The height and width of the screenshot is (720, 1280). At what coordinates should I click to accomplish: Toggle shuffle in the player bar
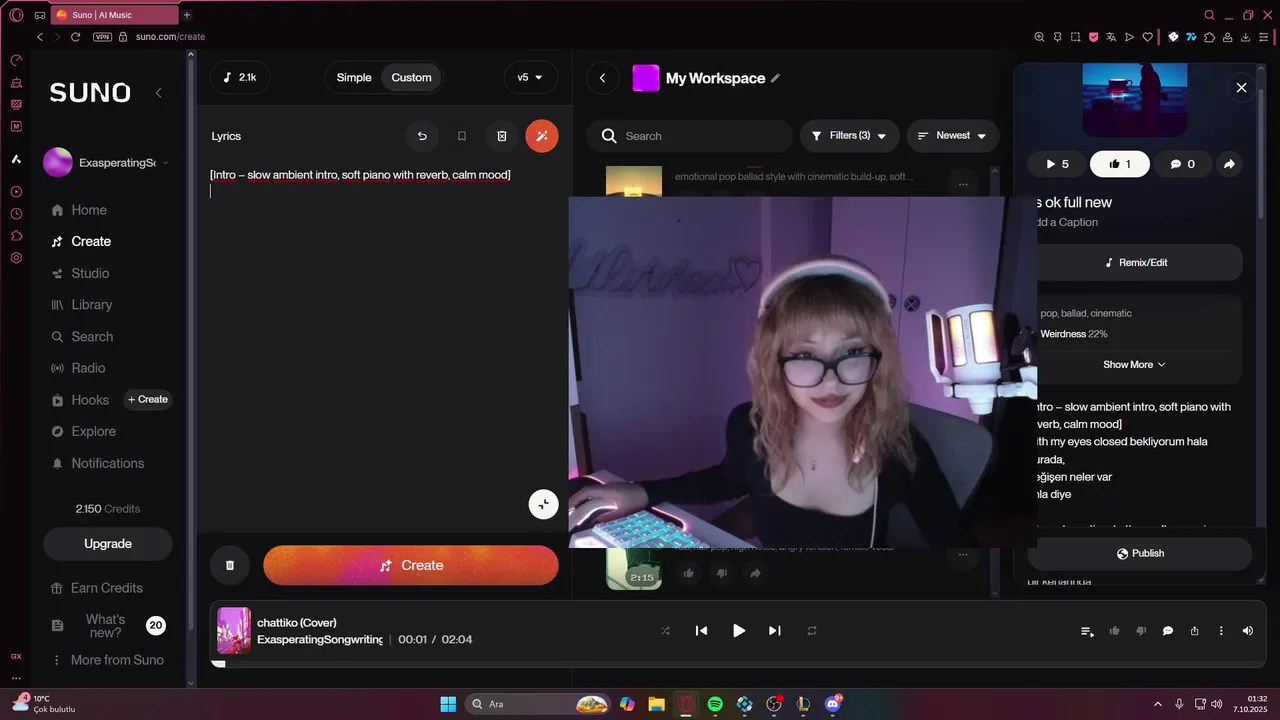(665, 631)
